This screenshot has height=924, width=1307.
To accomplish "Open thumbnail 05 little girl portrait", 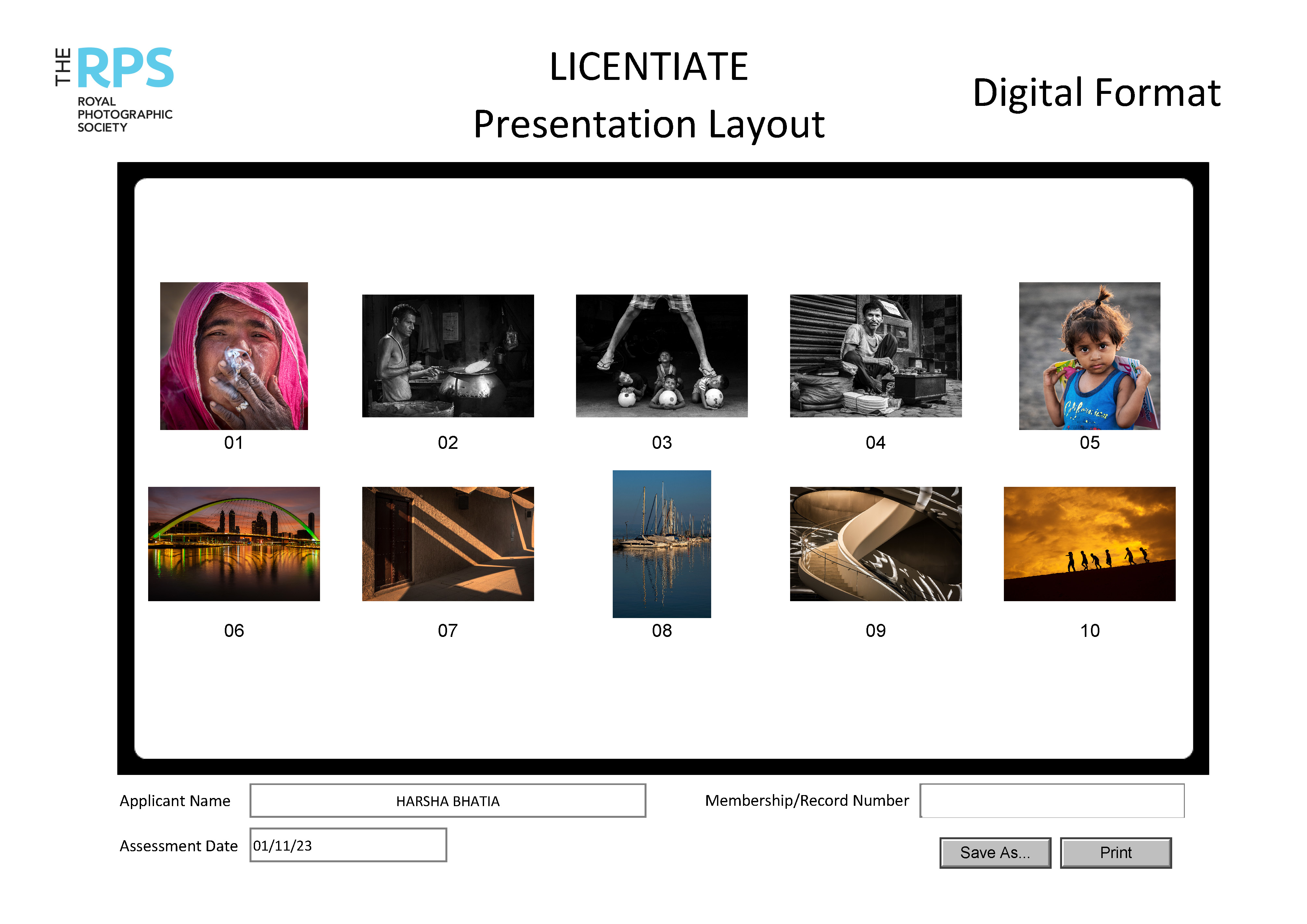I will click(x=1089, y=356).
